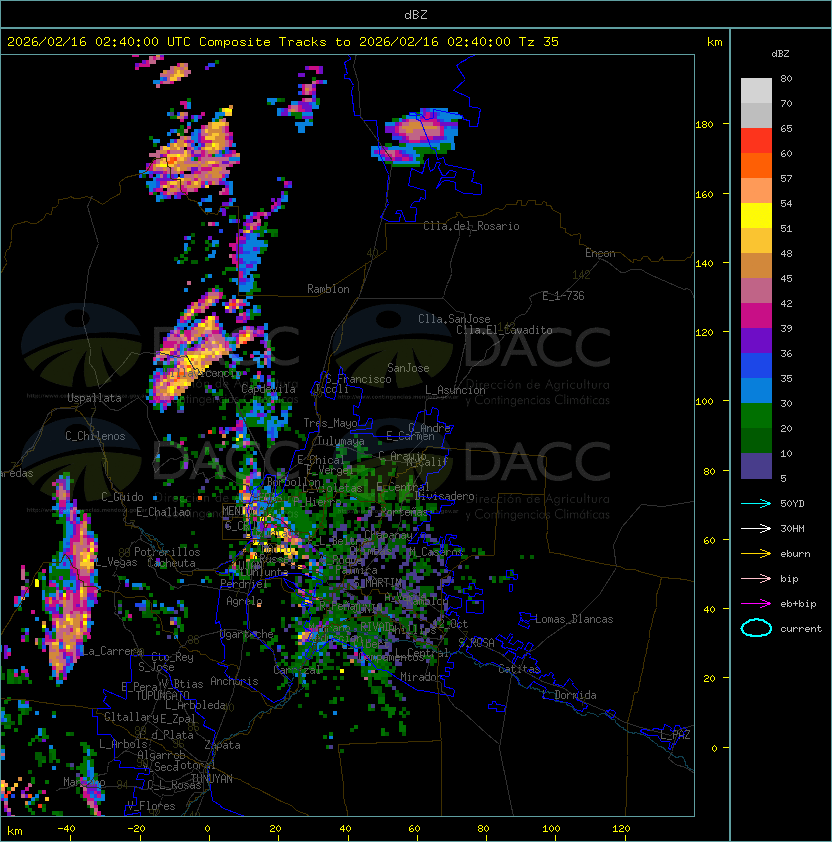Click the 'dBZ' heading above legend
832x842 pixels.
point(780,54)
